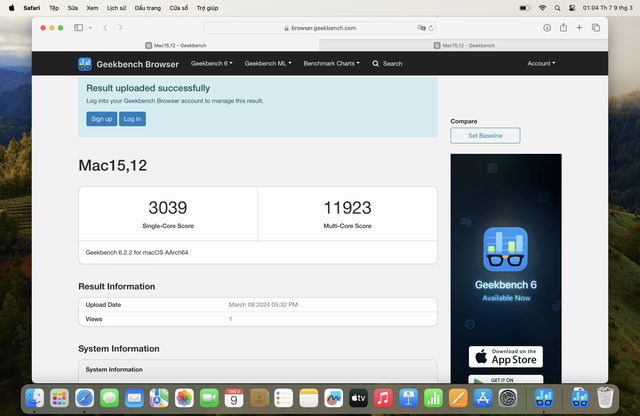Expand the Account dropdown

point(541,63)
